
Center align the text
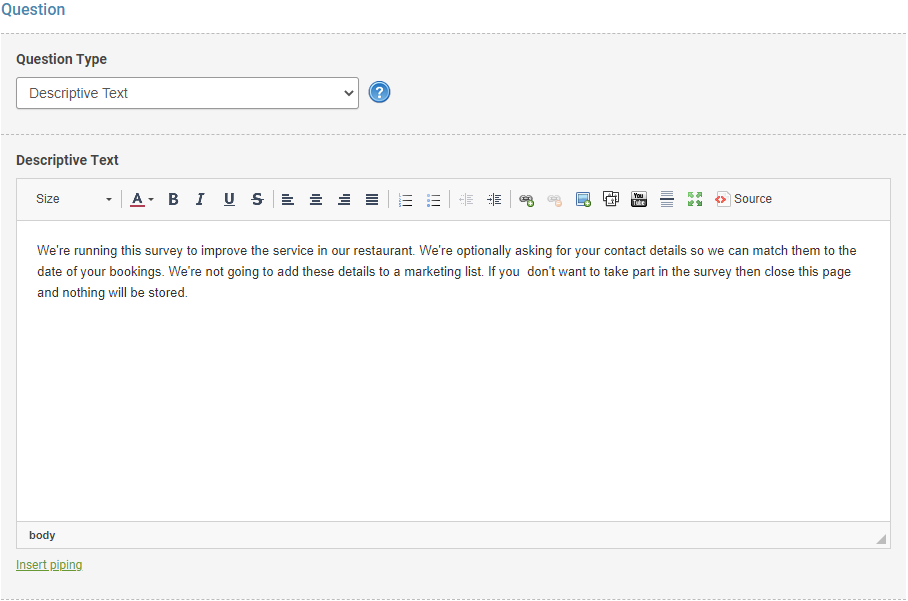[x=316, y=199]
